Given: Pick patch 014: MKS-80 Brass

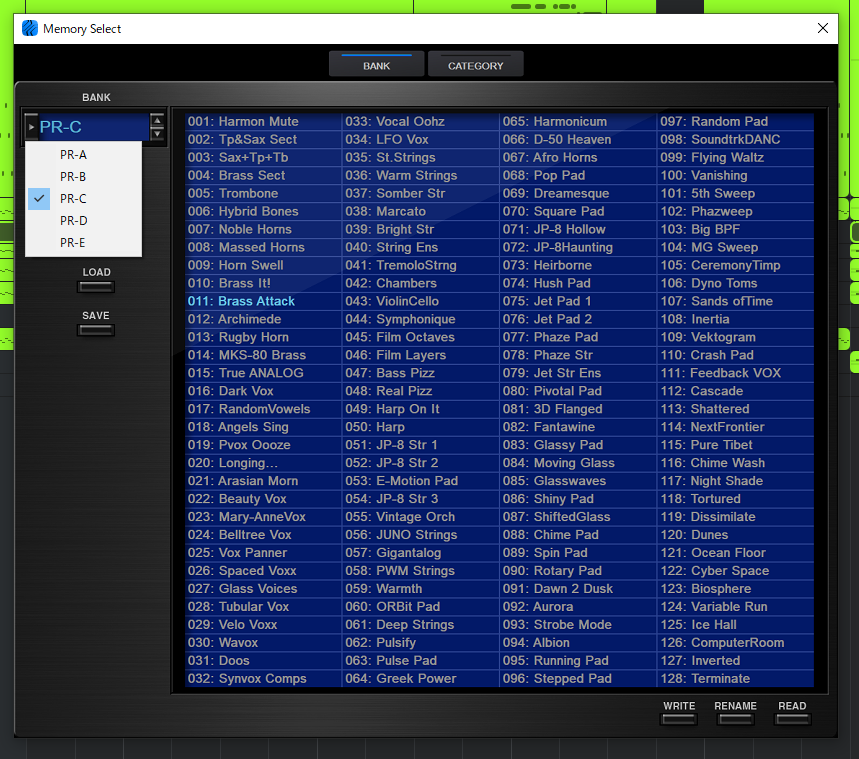Looking at the screenshot, I should tap(263, 355).
